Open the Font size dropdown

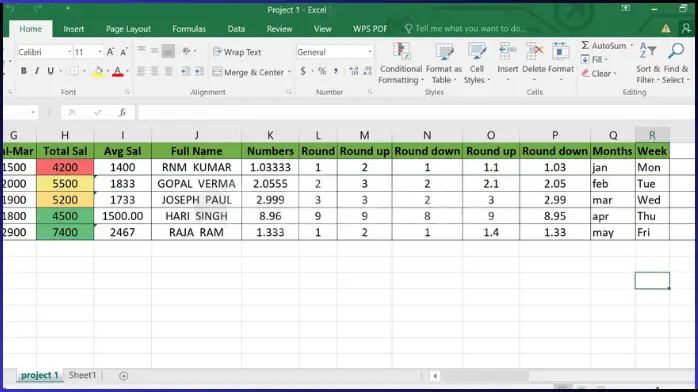coord(100,52)
